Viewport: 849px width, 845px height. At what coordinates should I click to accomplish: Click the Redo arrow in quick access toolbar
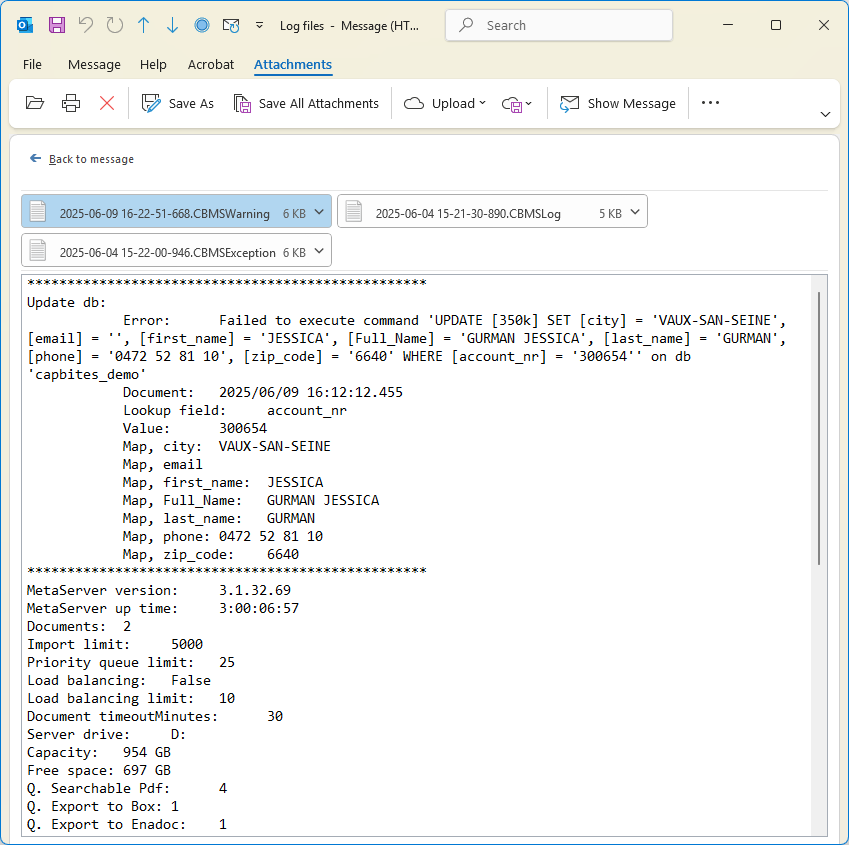pos(114,25)
